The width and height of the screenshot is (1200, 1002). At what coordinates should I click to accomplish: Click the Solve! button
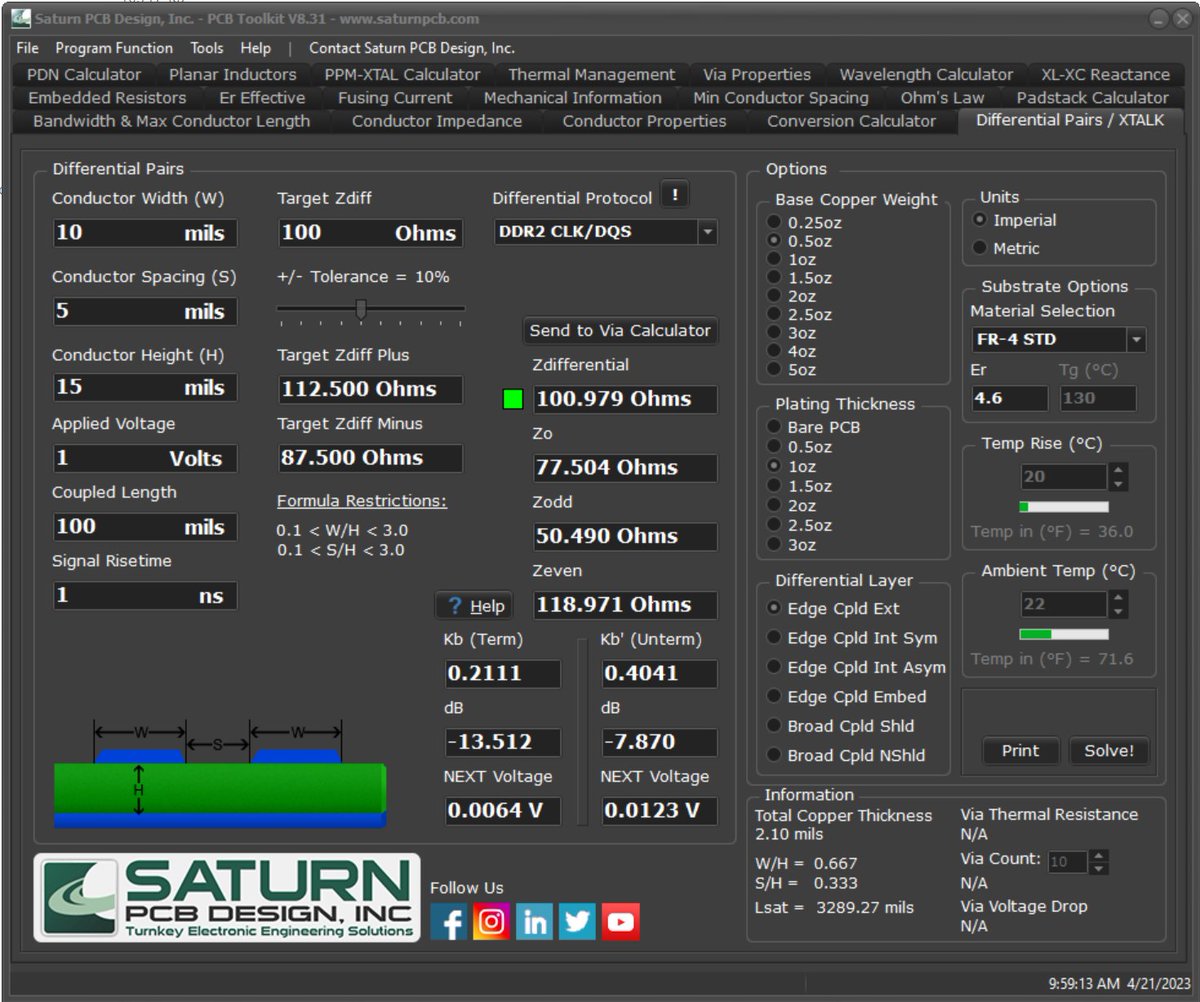1109,751
